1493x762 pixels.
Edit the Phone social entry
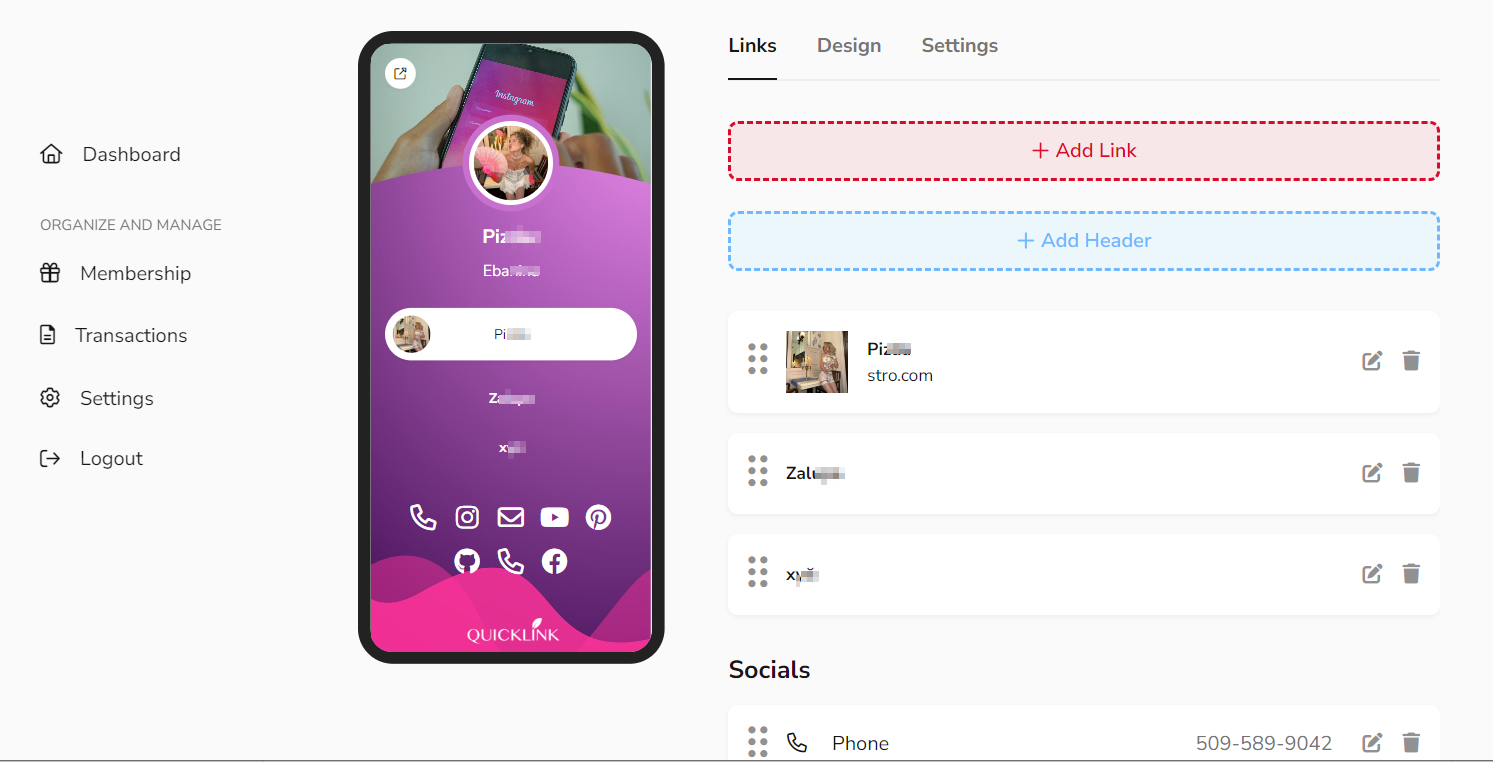pyautogui.click(x=1372, y=743)
